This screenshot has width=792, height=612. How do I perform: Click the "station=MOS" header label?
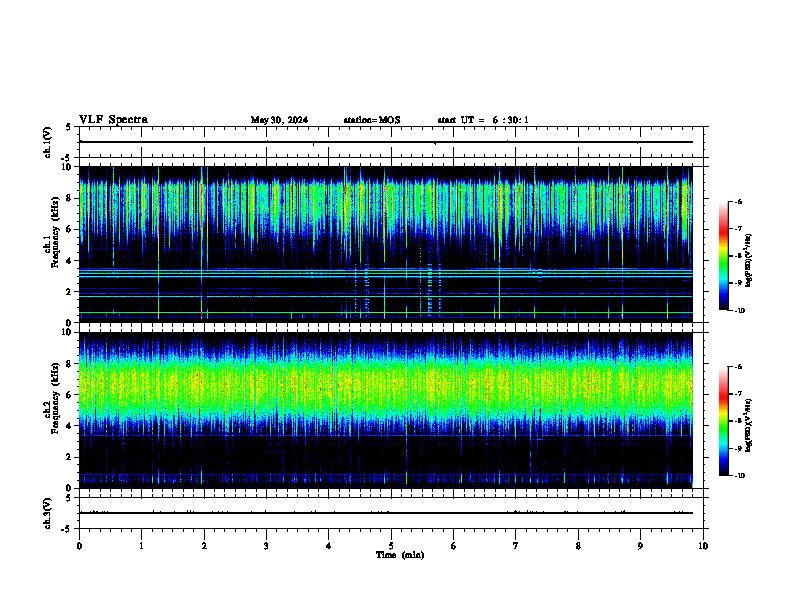point(372,120)
